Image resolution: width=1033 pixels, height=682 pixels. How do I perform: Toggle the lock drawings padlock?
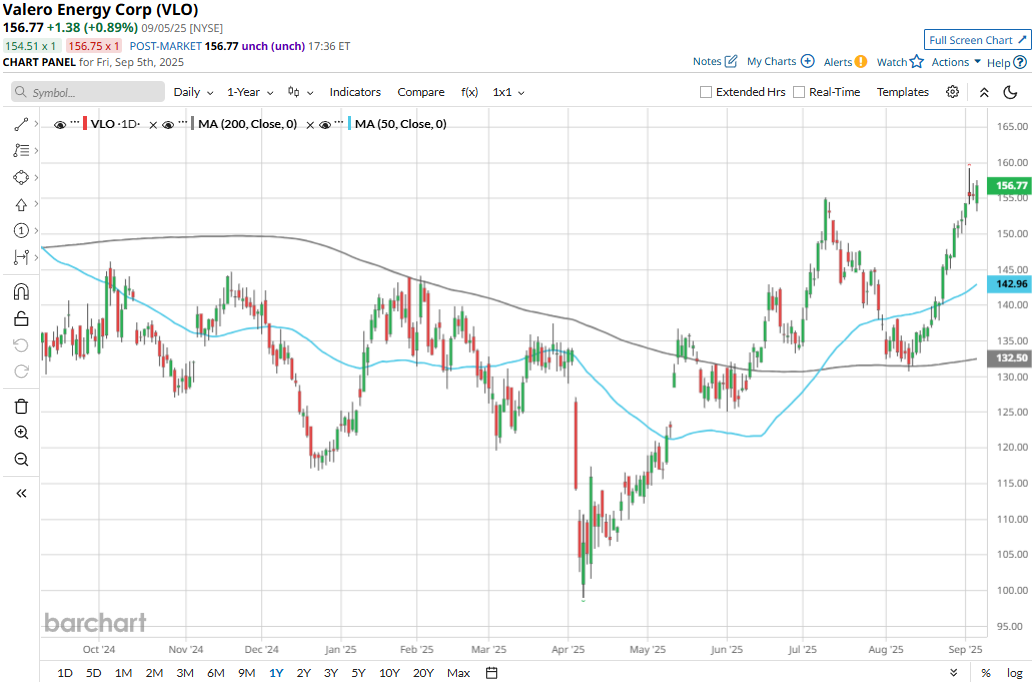click(x=21, y=319)
